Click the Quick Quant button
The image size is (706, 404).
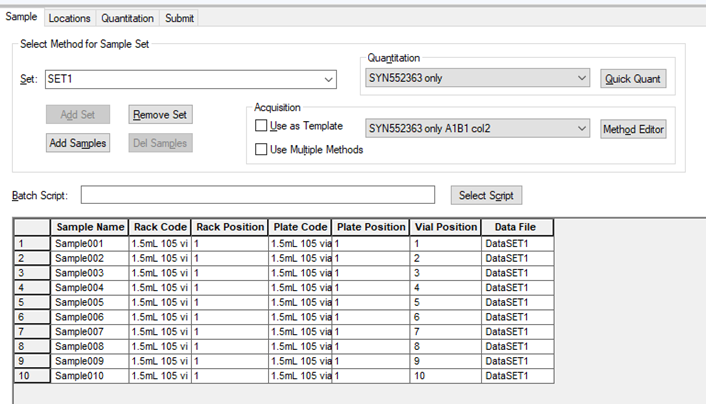click(633, 79)
